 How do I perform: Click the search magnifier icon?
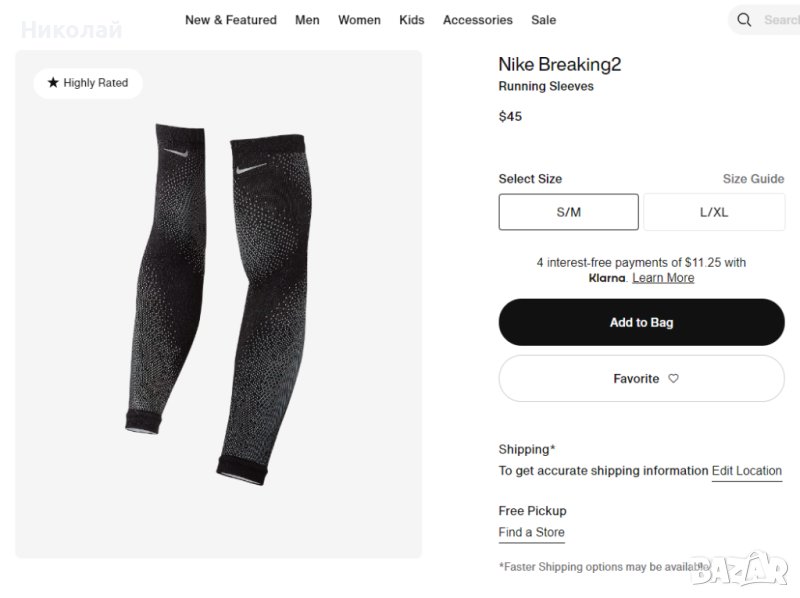click(744, 20)
